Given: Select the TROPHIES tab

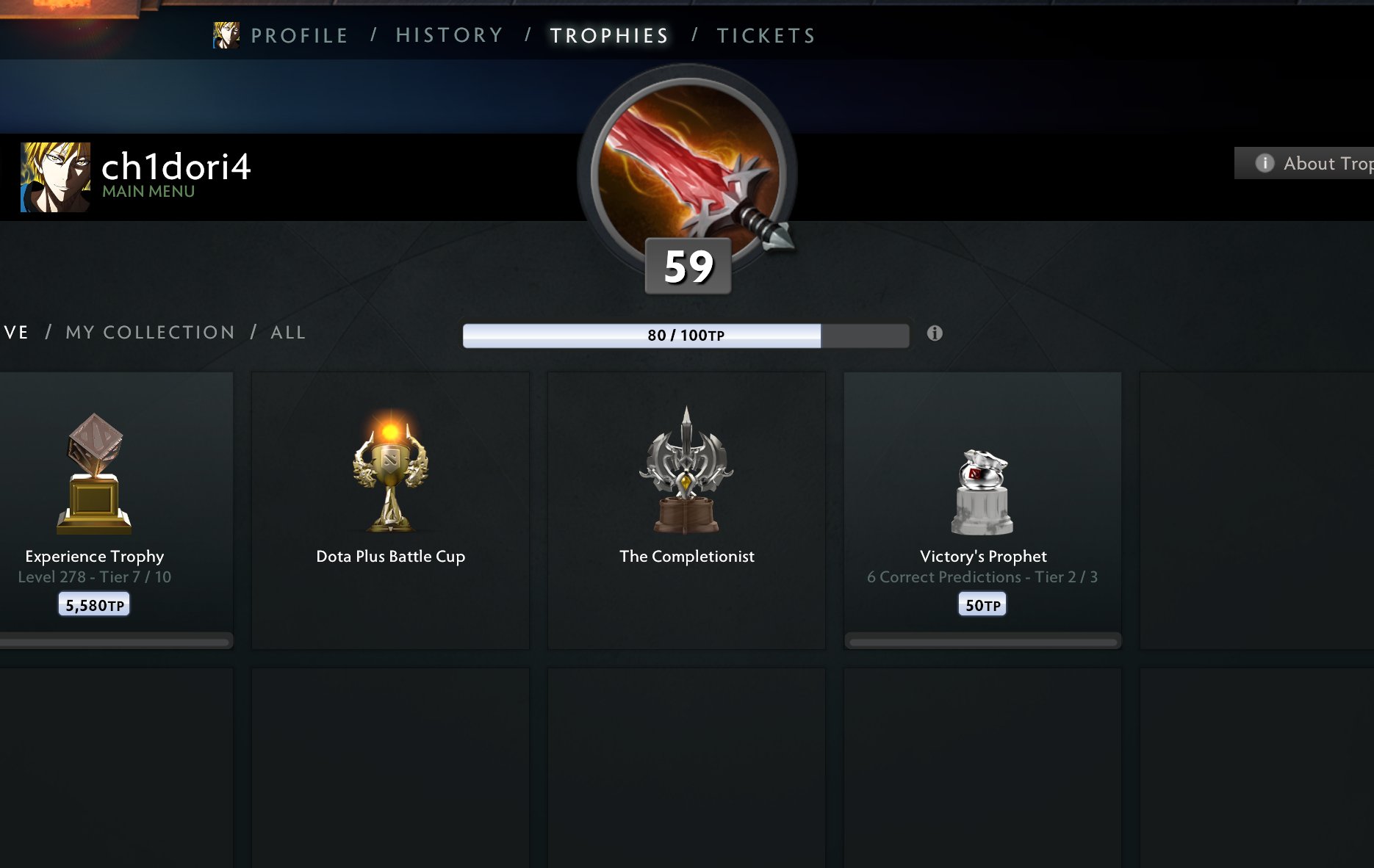Looking at the screenshot, I should tap(609, 35).
